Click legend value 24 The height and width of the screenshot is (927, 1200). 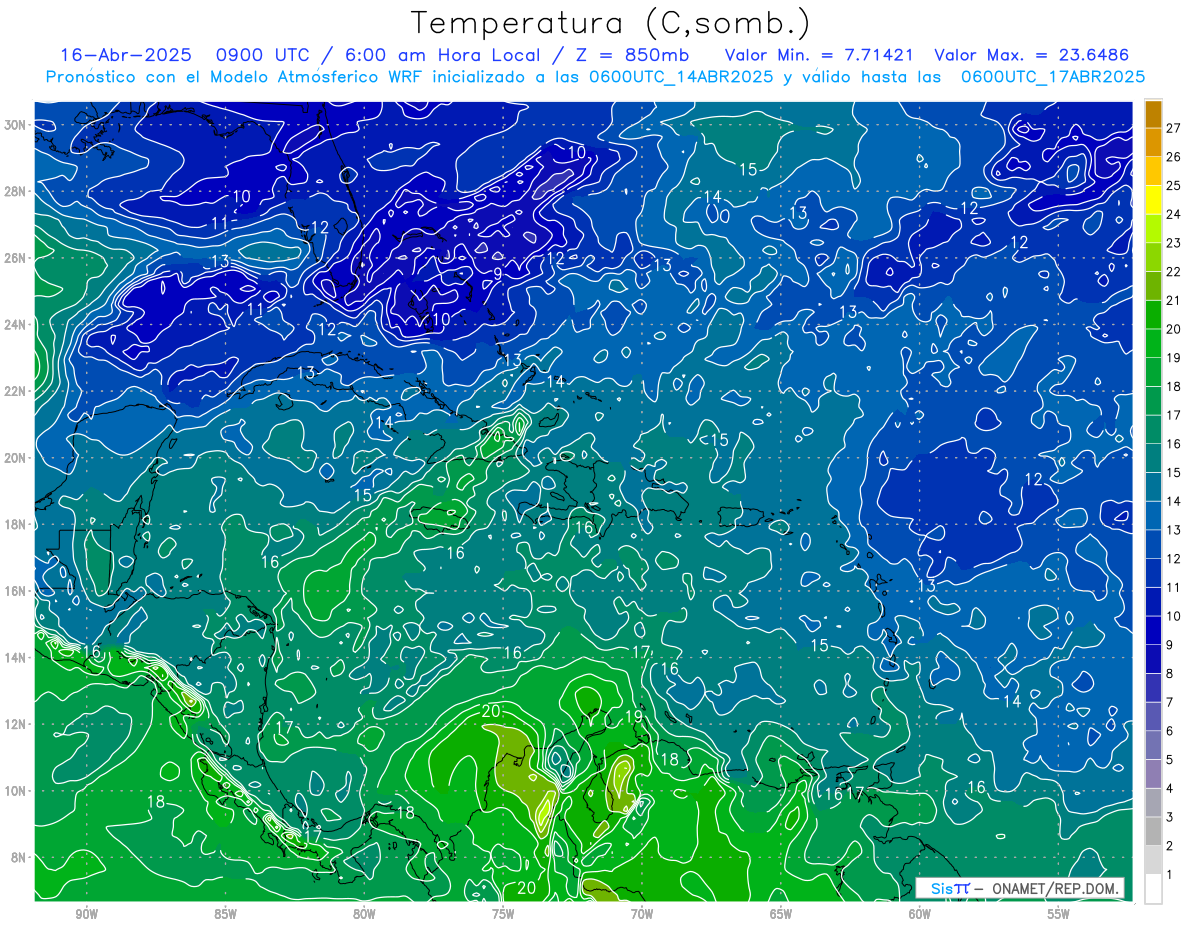(1174, 213)
